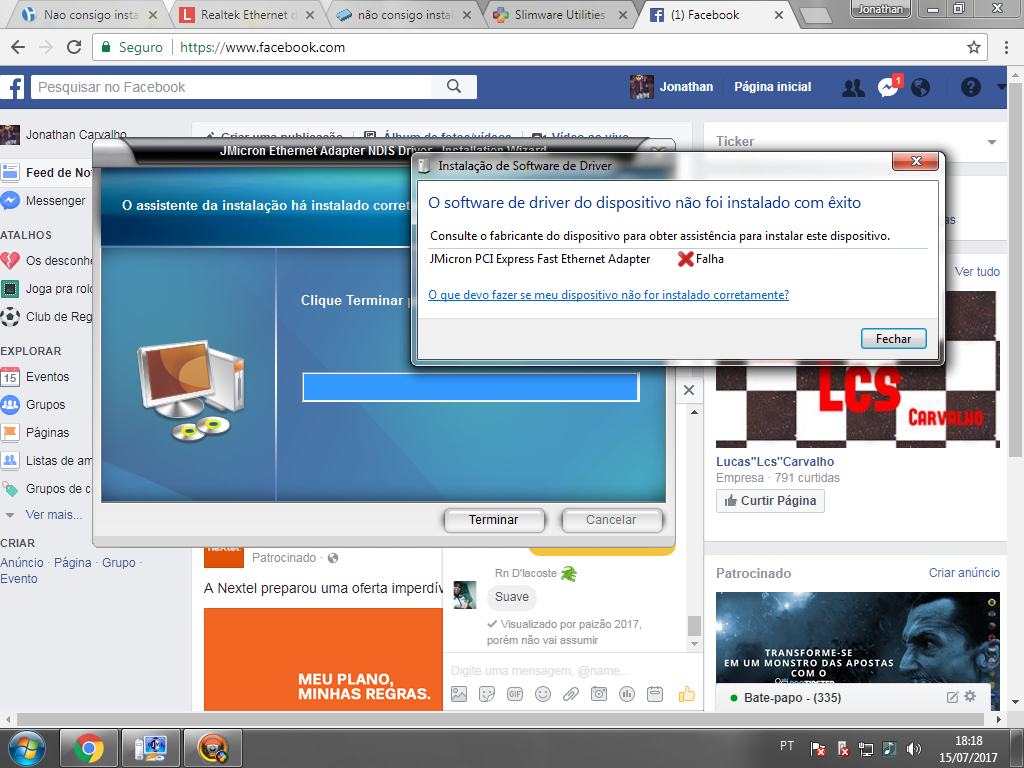Image resolution: width=1024 pixels, height=768 pixels.
Task: Open the Chrome three-dot menu
Action: (1006, 47)
